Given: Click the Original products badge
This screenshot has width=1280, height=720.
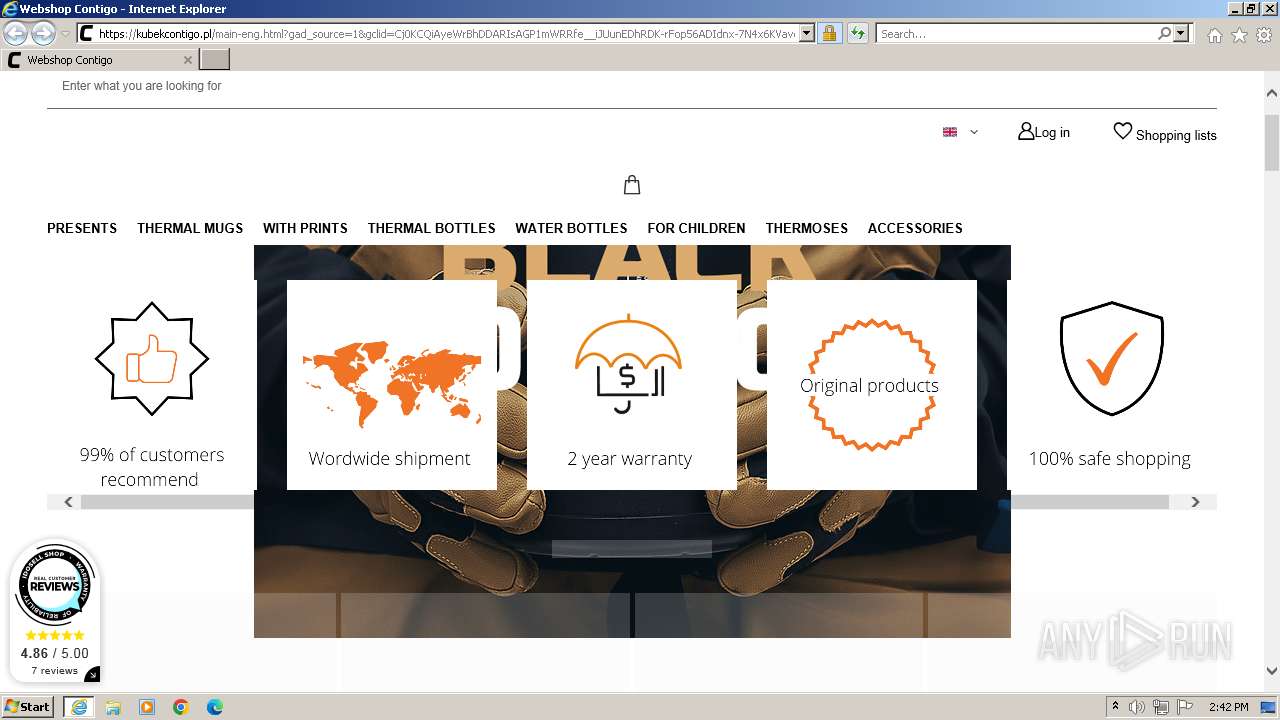Looking at the screenshot, I should pyautogui.click(x=870, y=385).
